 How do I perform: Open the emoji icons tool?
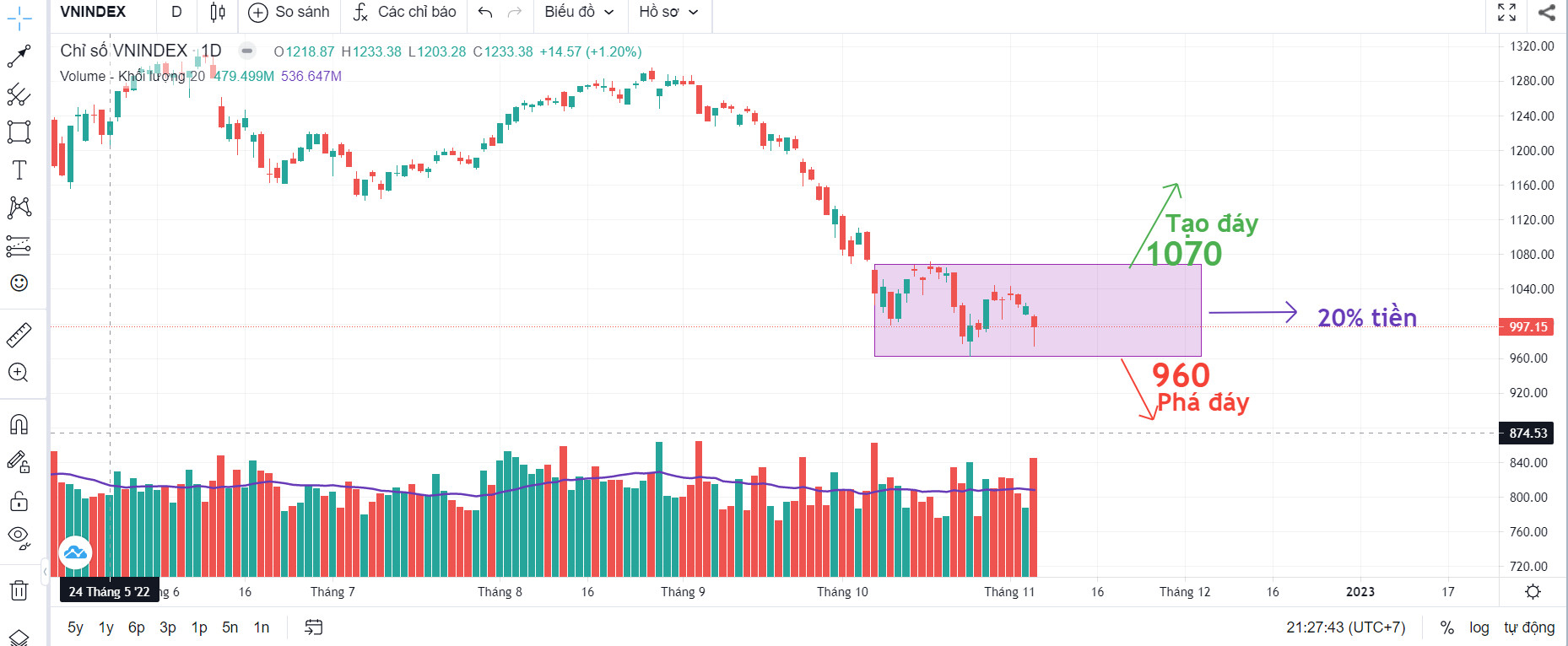click(x=19, y=283)
